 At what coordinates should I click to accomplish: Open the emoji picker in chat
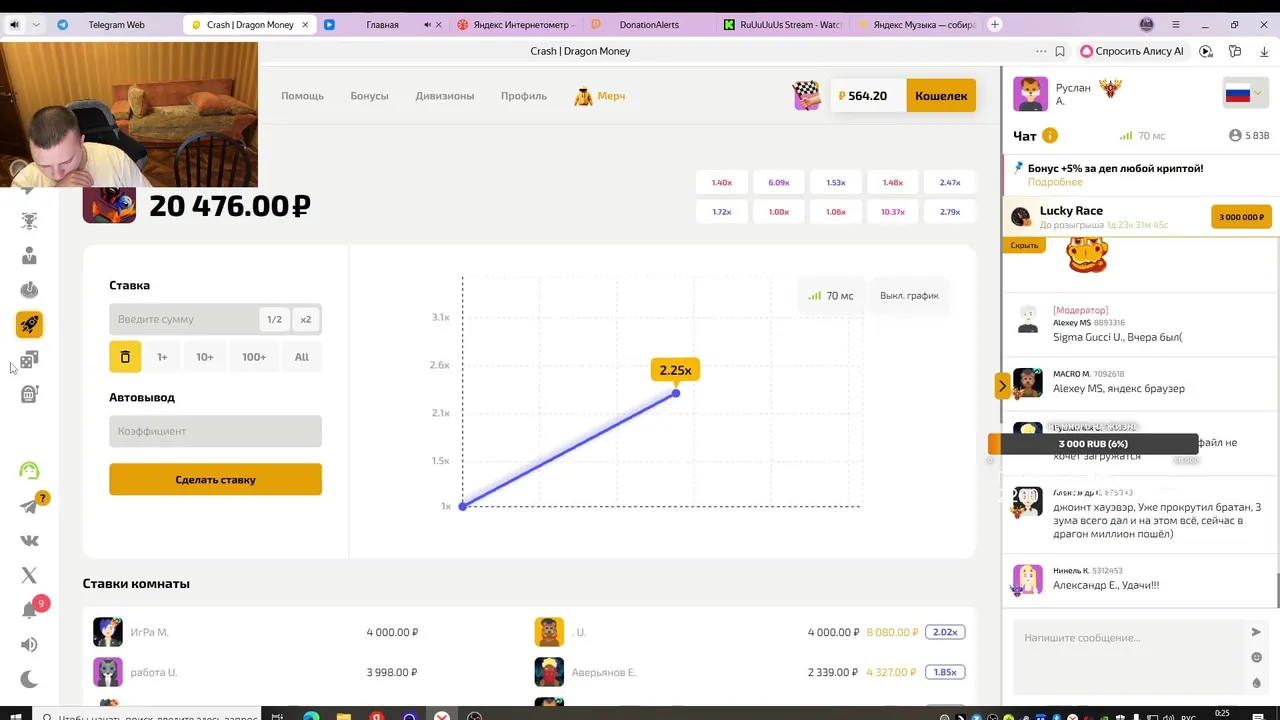[1256, 657]
